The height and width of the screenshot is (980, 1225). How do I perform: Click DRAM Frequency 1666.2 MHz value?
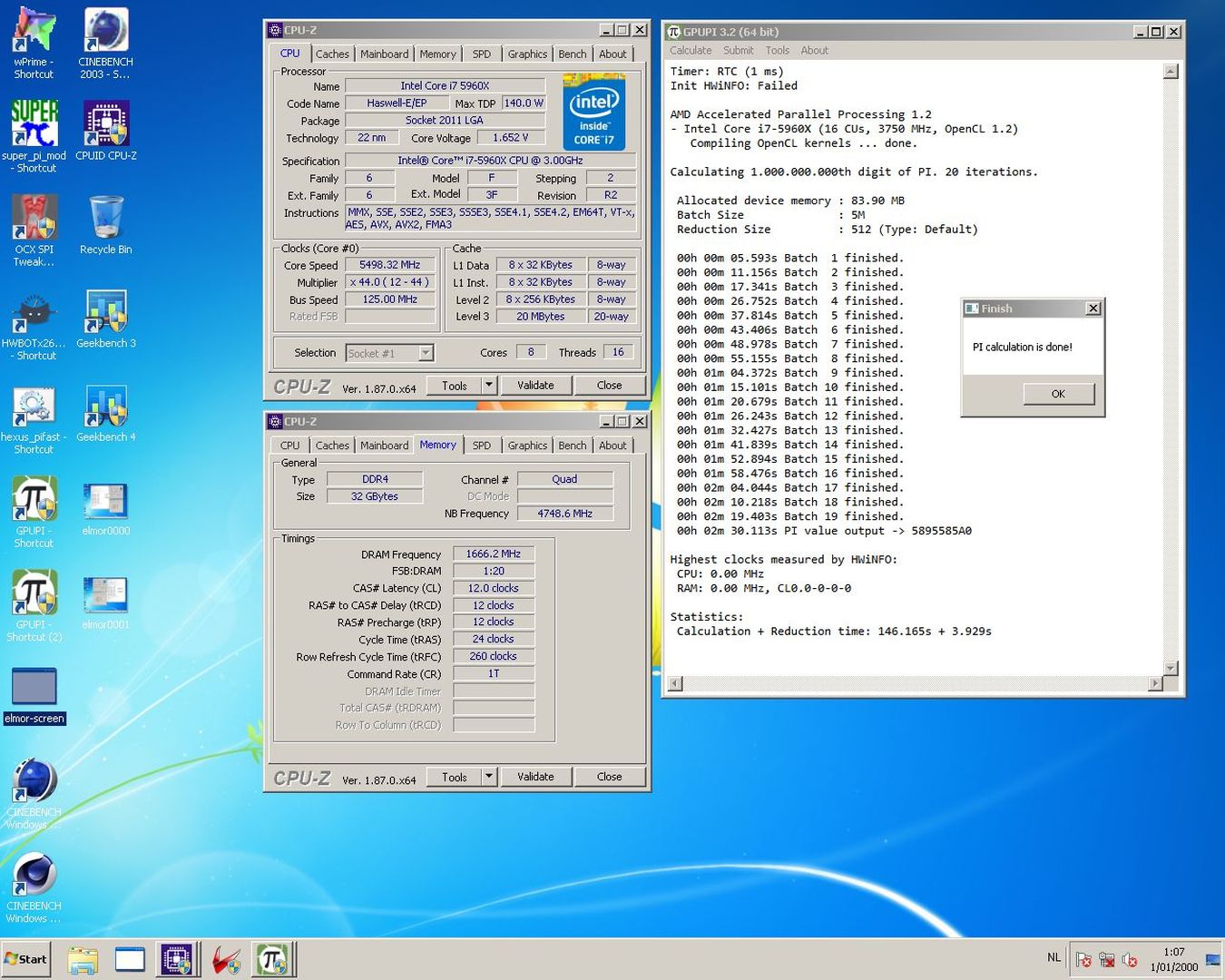493,554
